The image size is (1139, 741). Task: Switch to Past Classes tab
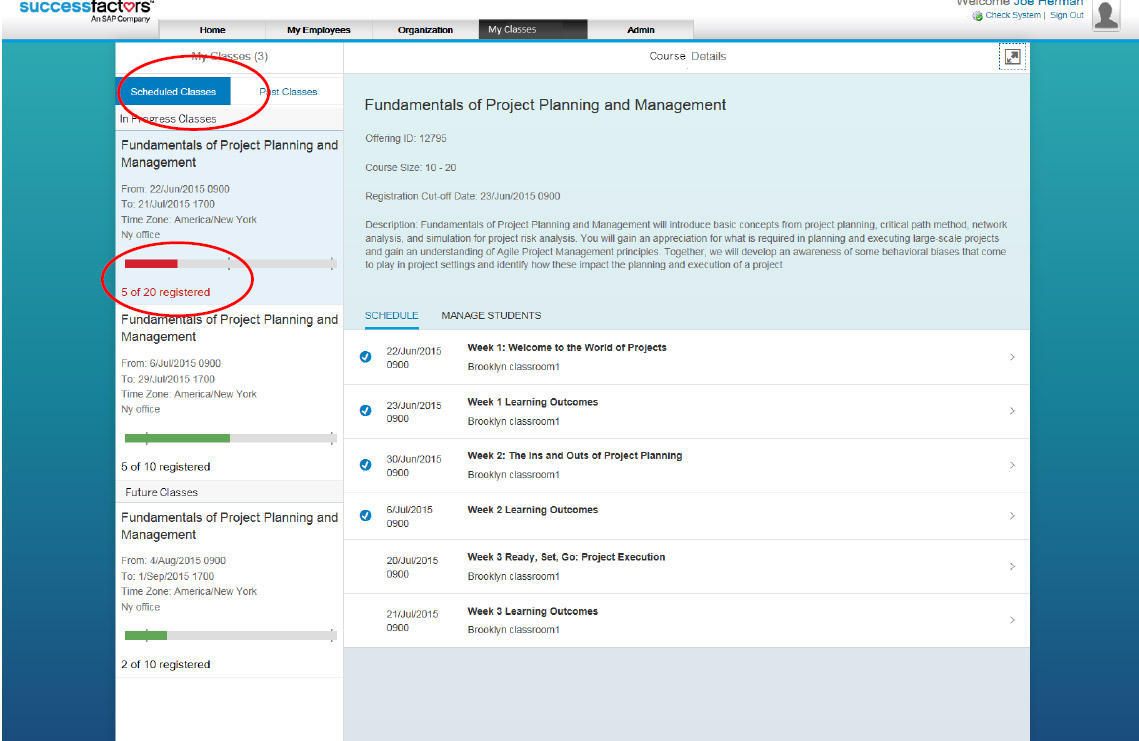pyautogui.click(x=288, y=92)
